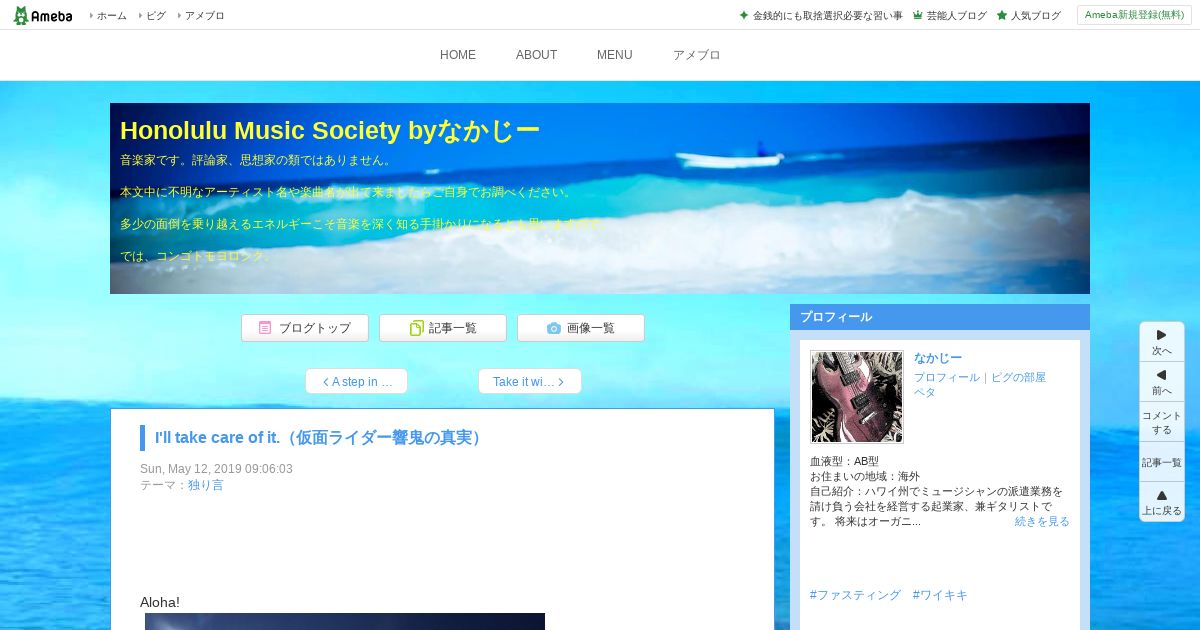This screenshot has height=630, width=1200.
Task: Open the なかじー profile name link
Action: pos(938,358)
